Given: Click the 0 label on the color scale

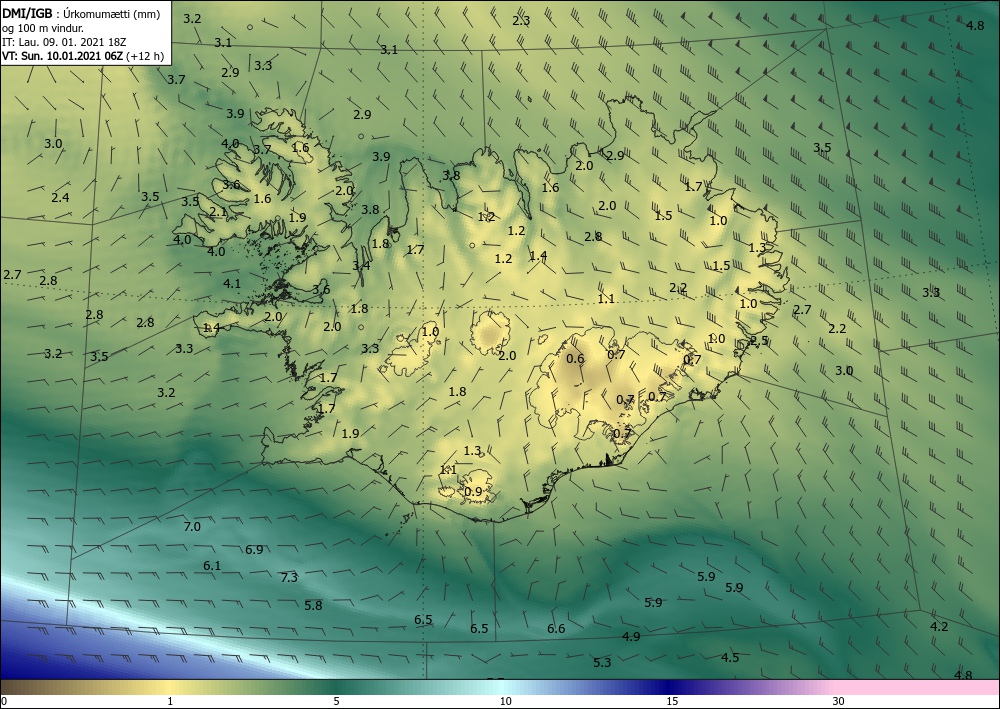Looking at the screenshot, I should click(4, 701).
